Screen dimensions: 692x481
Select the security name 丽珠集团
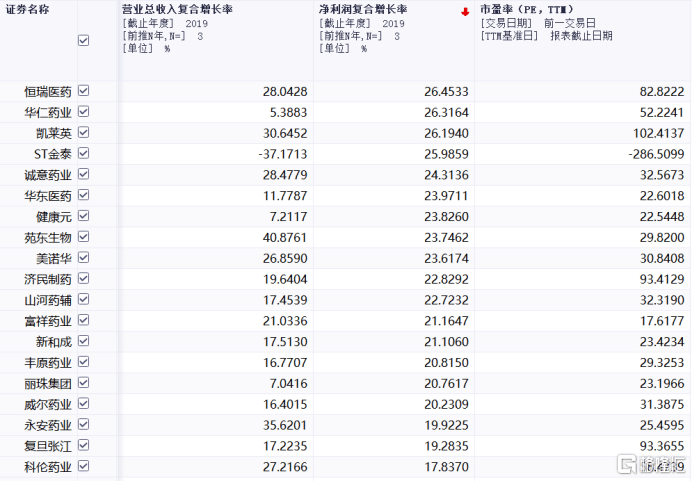click(48, 383)
